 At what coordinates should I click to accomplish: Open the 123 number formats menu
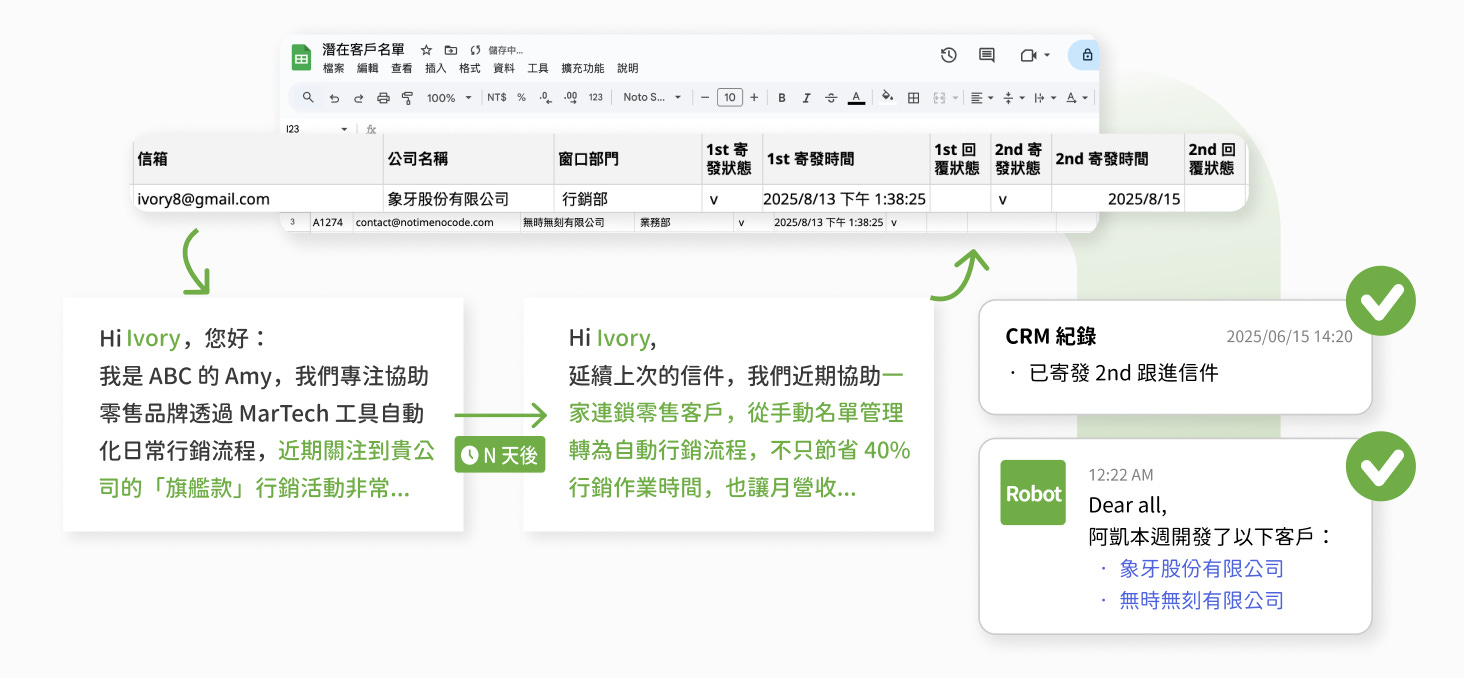point(596,97)
